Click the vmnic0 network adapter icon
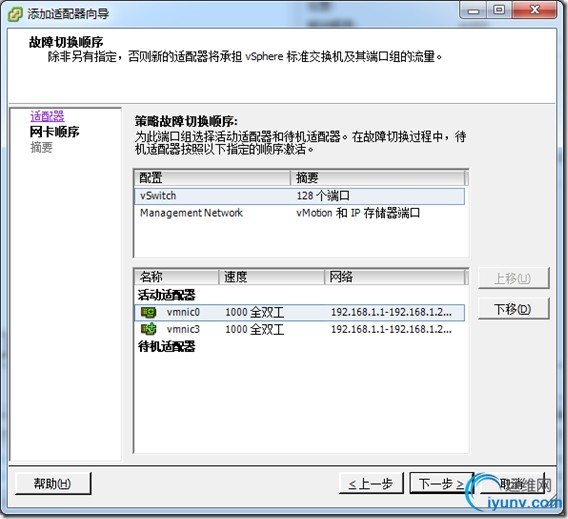Screen dimensions: 568x519 point(148,313)
